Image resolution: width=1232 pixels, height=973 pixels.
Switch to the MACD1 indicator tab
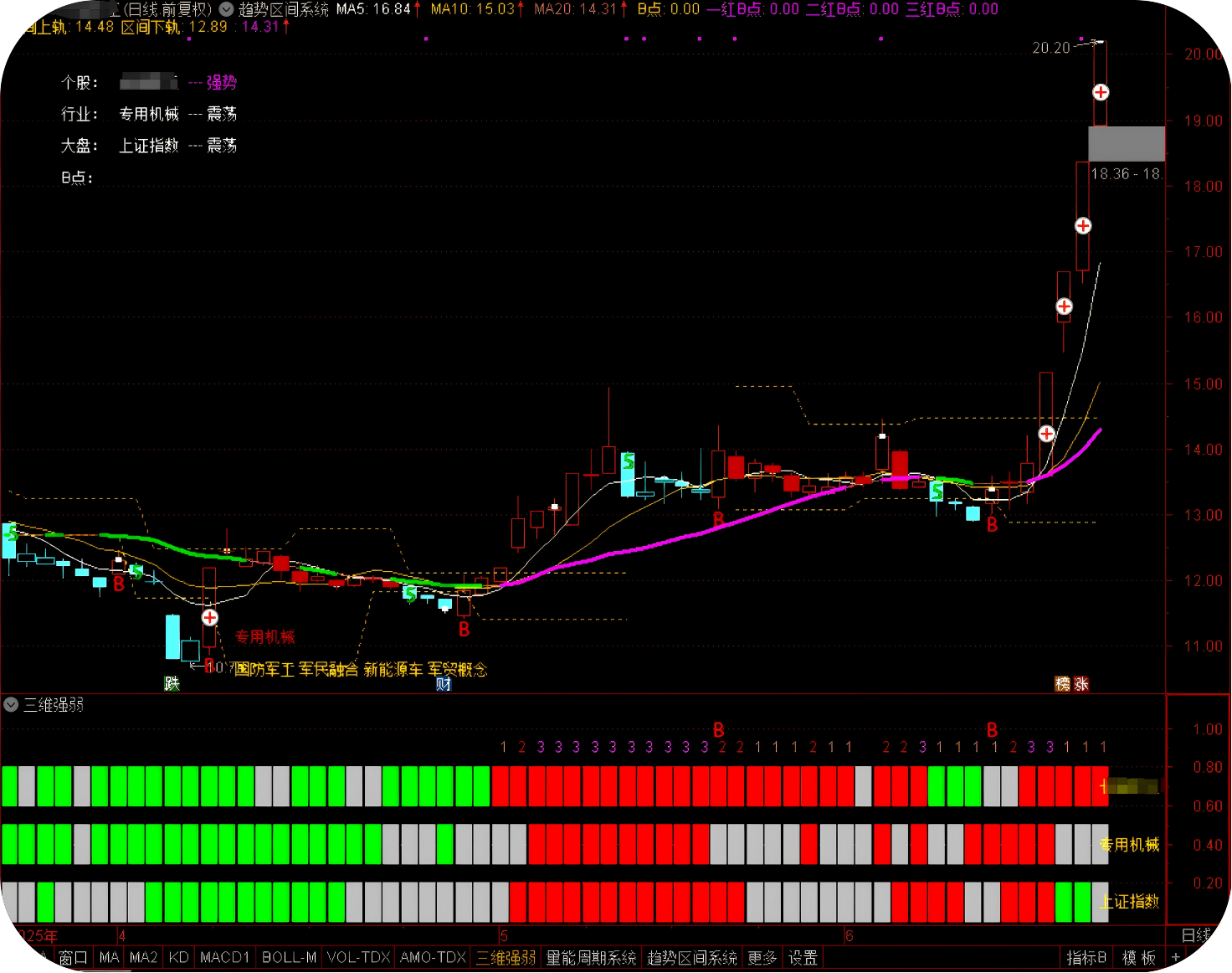[x=224, y=957]
